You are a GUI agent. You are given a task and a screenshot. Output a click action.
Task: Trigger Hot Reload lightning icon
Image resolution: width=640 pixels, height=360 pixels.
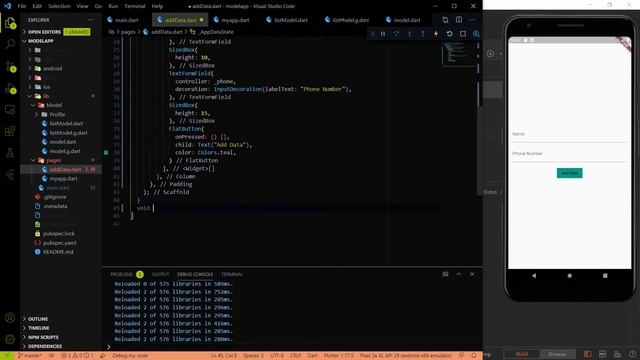(x=436, y=34)
